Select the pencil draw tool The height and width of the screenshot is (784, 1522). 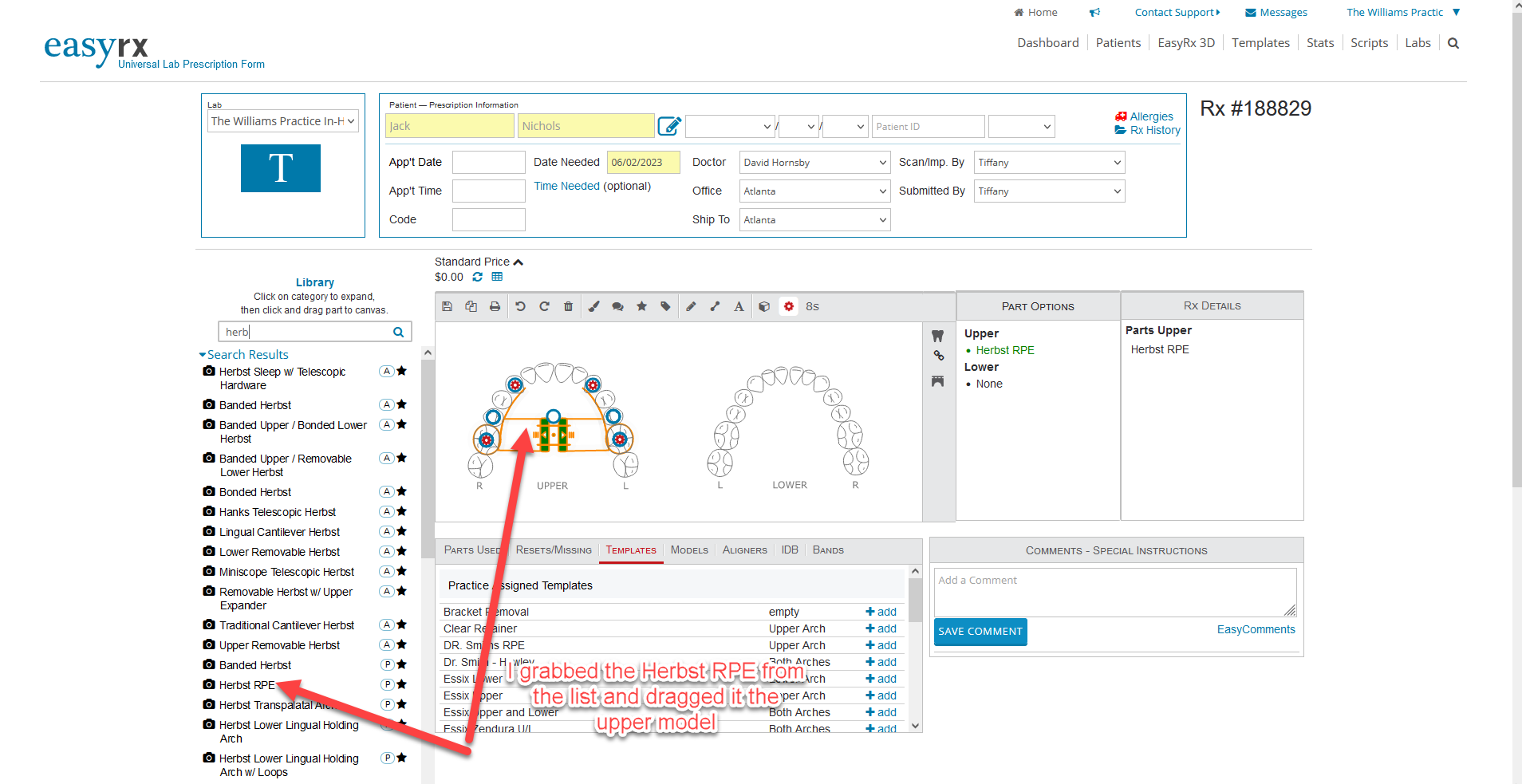691,306
